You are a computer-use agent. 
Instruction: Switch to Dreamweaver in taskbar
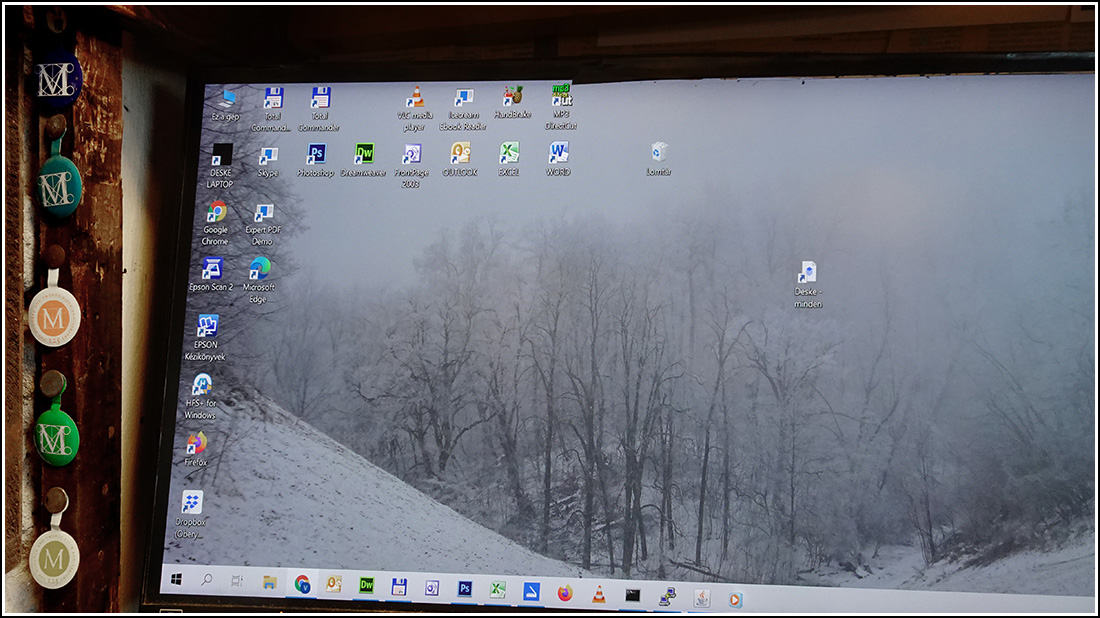(366, 585)
